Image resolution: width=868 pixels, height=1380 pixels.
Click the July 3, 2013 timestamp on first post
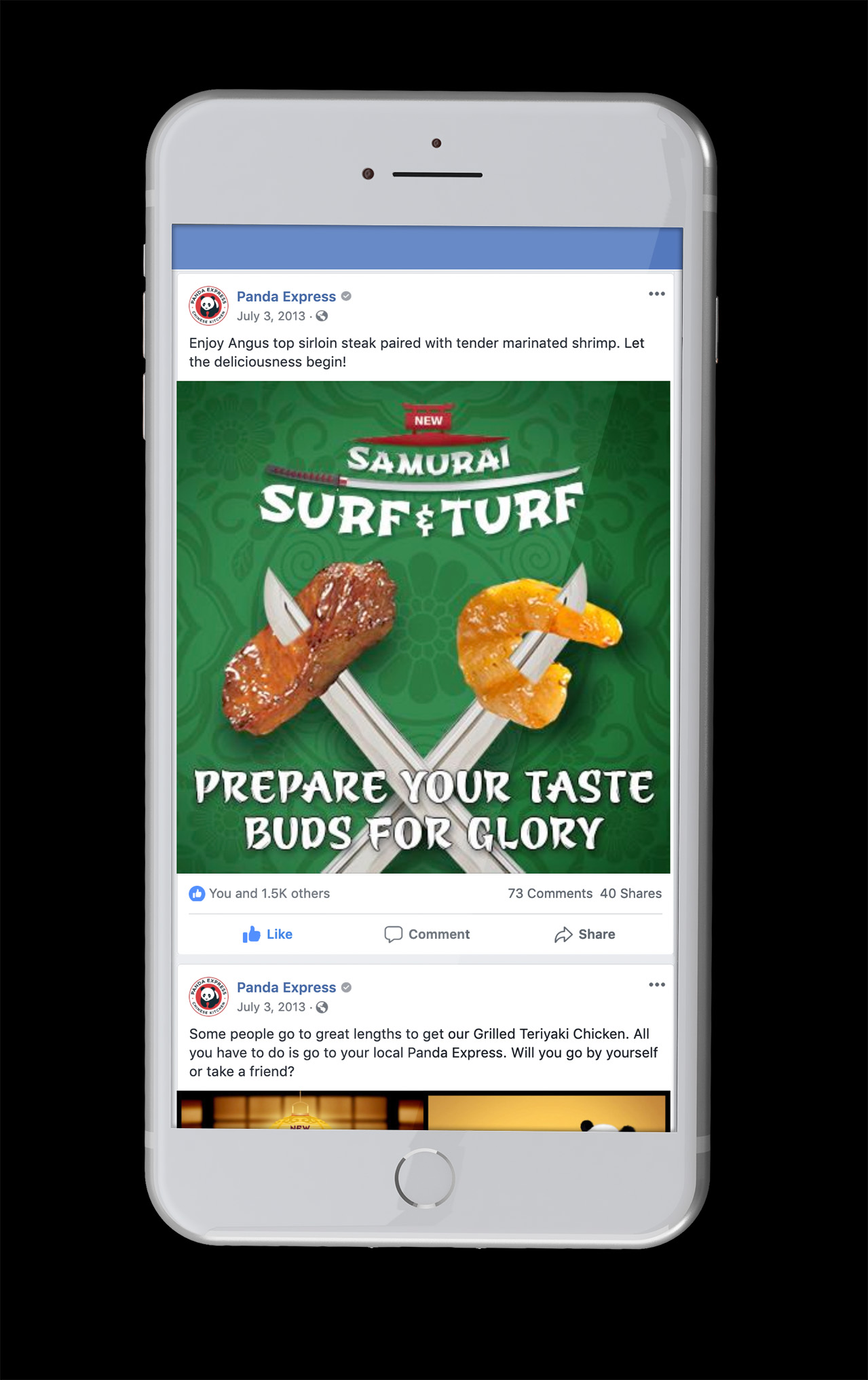tap(271, 316)
